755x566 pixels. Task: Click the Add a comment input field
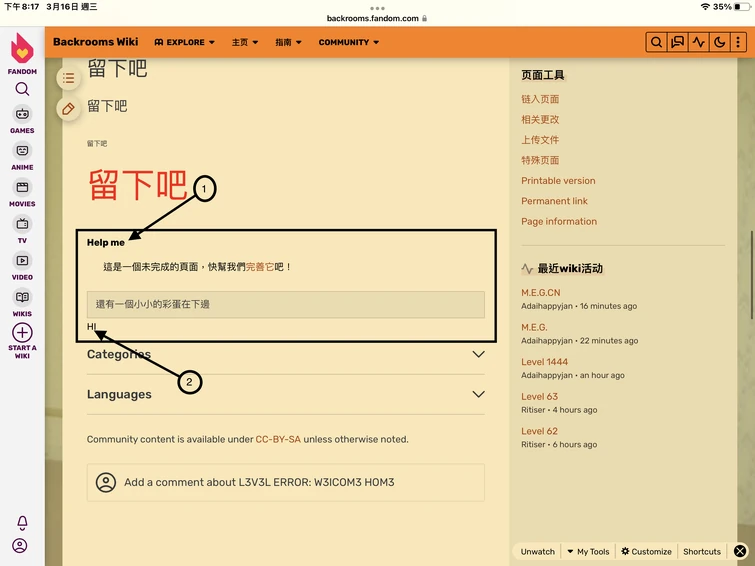pyautogui.click(x=286, y=482)
